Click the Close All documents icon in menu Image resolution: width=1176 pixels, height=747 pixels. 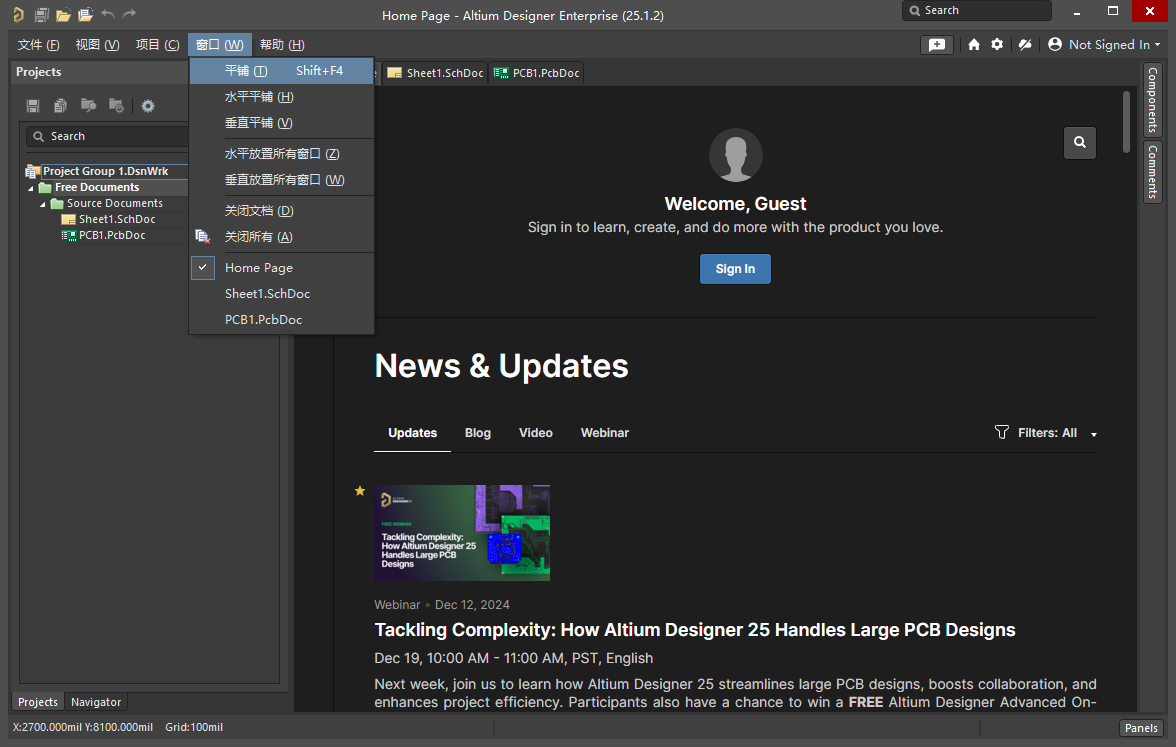[202, 237]
